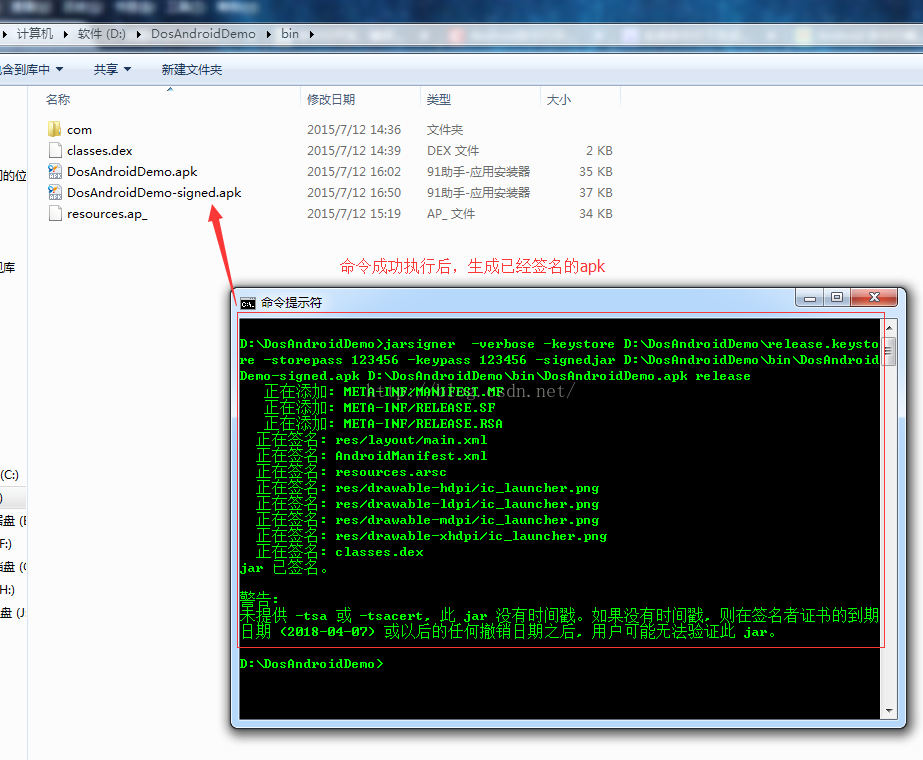Click the scroll down arrow in command prompt

[x=888, y=711]
